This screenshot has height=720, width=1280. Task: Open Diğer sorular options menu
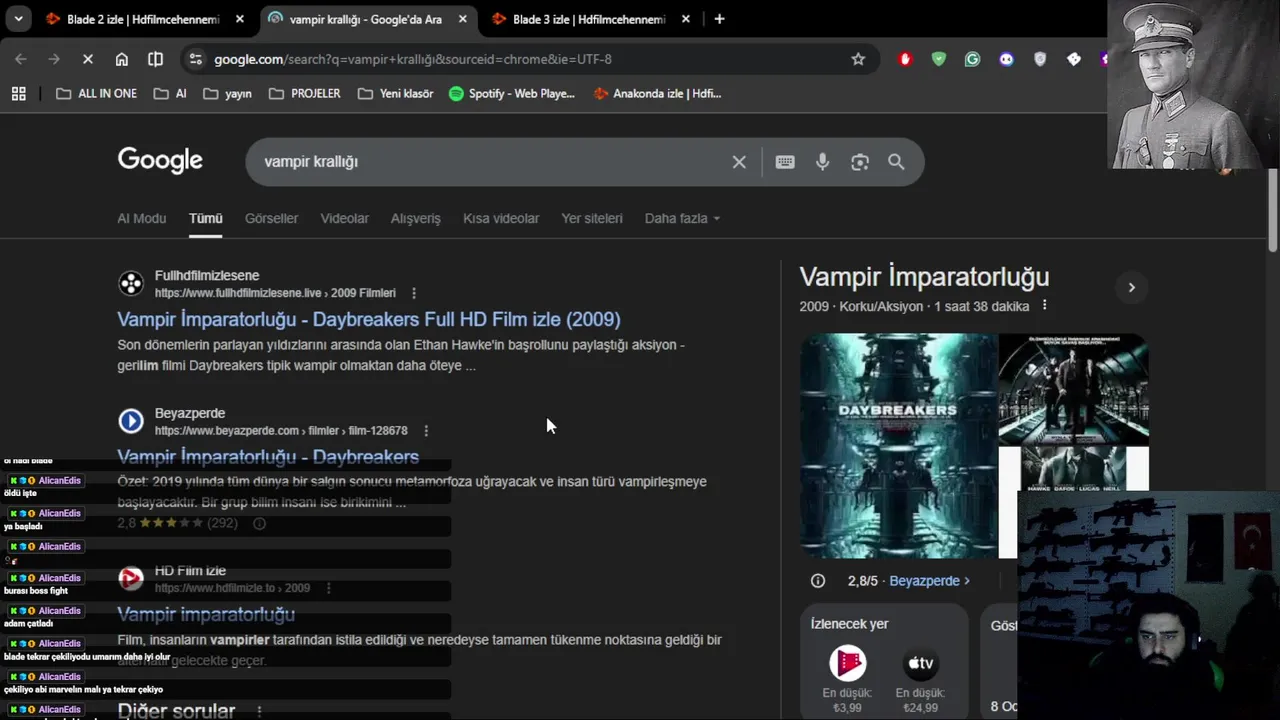click(x=259, y=711)
